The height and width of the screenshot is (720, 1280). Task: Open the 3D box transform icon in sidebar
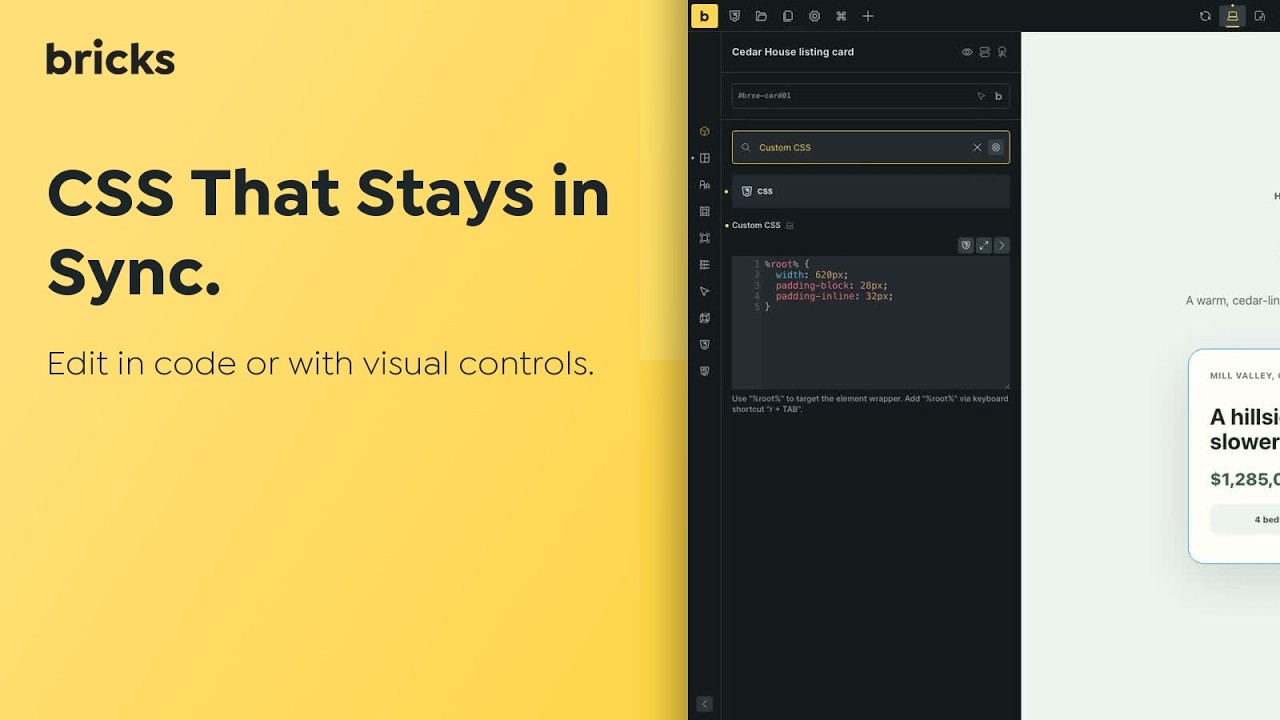[x=705, y=318]
